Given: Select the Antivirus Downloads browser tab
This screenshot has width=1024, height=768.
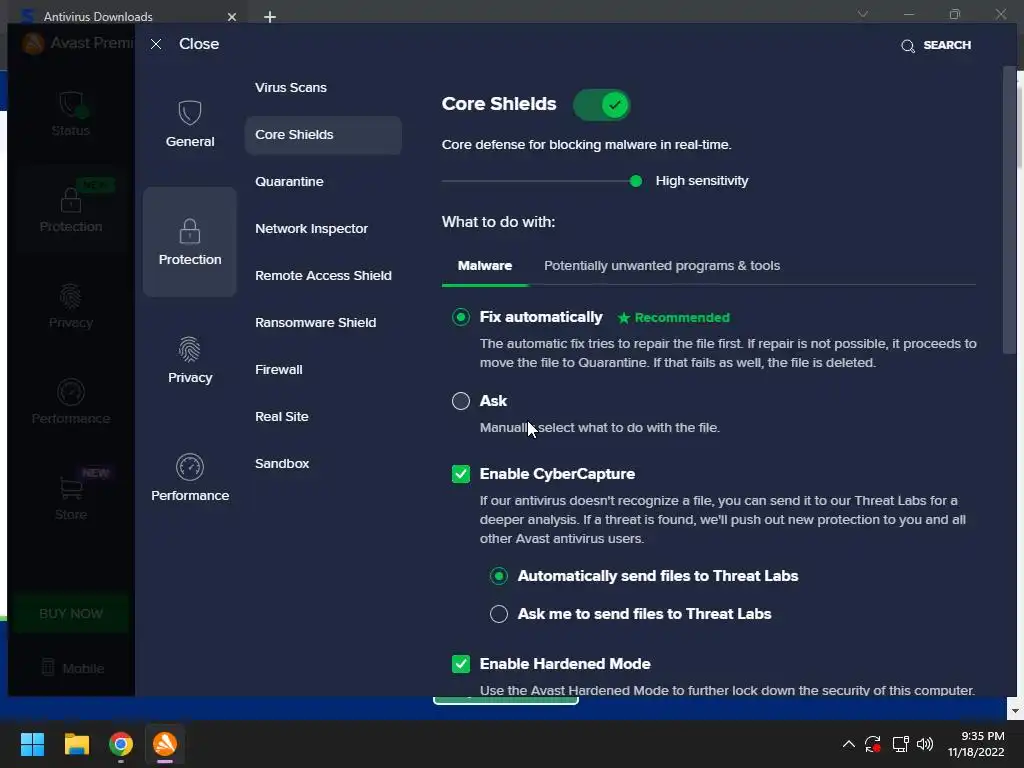Looking at the screenshot, I should (128, 16).
